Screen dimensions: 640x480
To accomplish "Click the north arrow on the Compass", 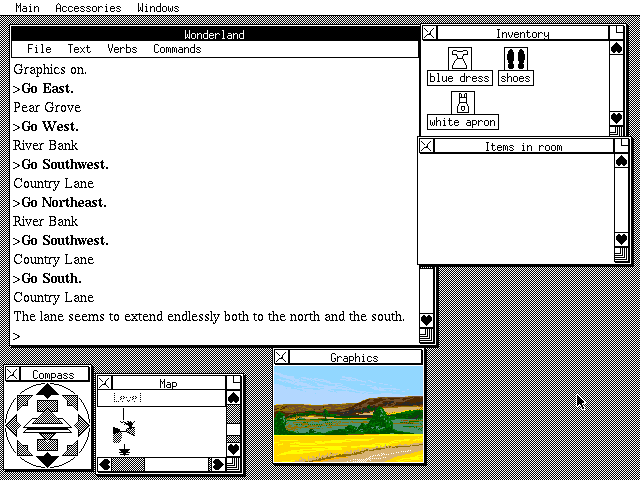I will (47, 391).
